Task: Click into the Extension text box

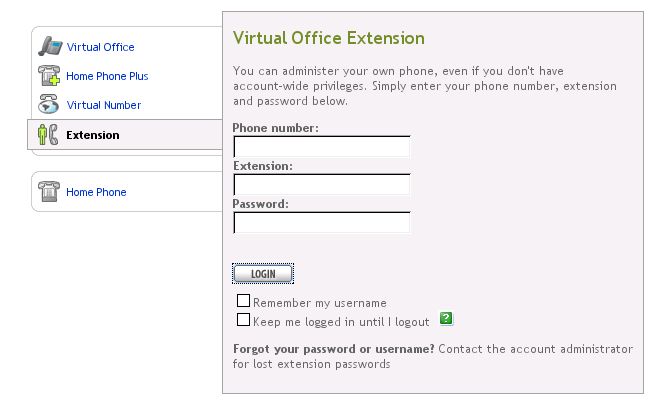Action: [321, 184]
